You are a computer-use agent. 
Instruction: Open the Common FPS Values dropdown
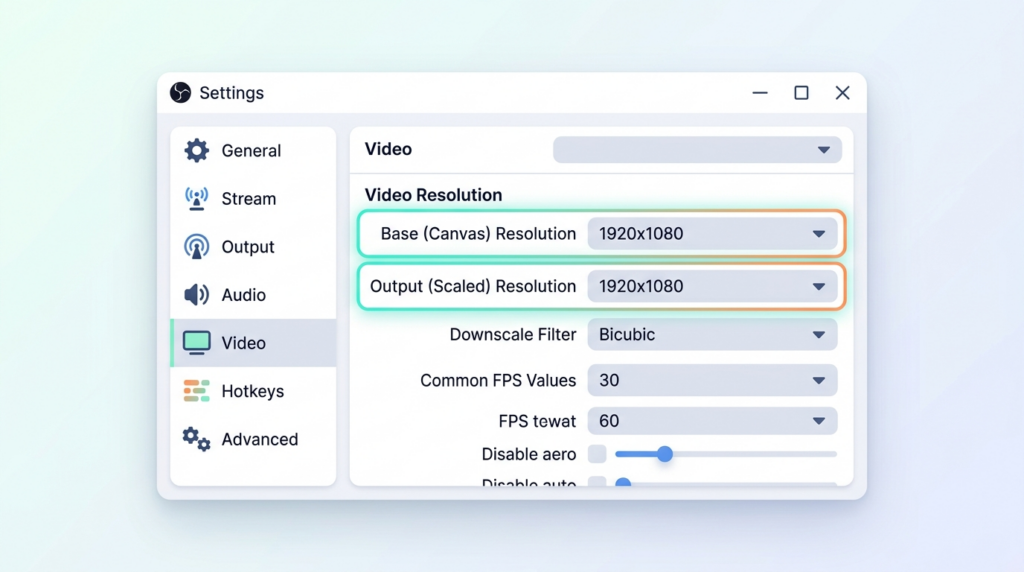point(712,381)
